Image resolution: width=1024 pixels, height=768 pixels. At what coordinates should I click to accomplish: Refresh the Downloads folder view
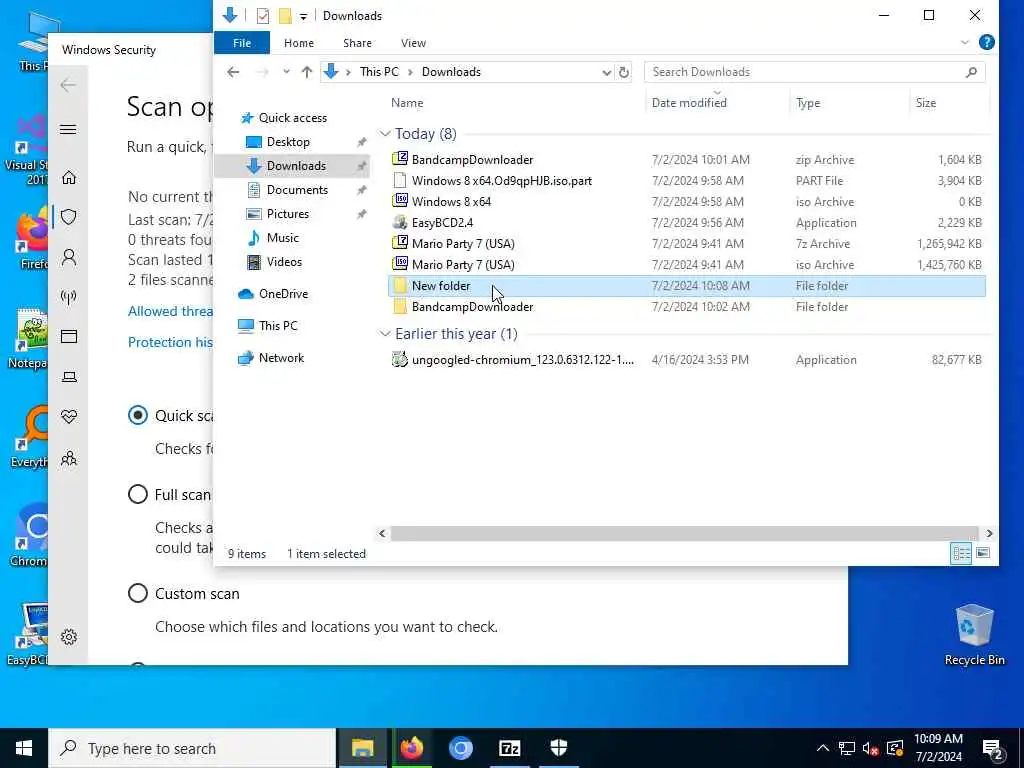624,72
